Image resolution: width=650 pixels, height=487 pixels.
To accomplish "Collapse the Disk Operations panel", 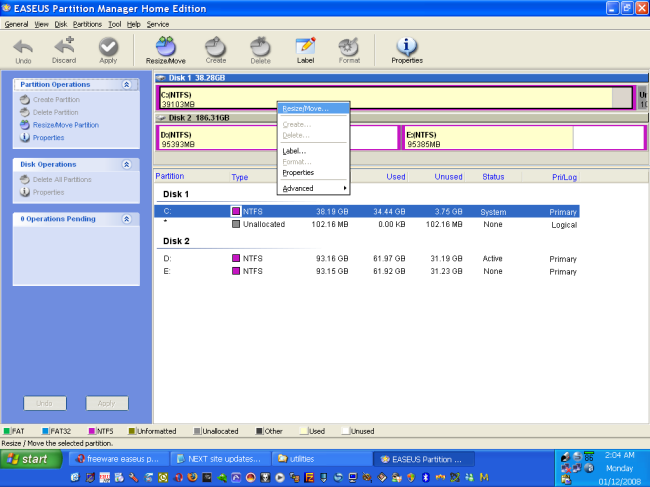I will (127, 165).
